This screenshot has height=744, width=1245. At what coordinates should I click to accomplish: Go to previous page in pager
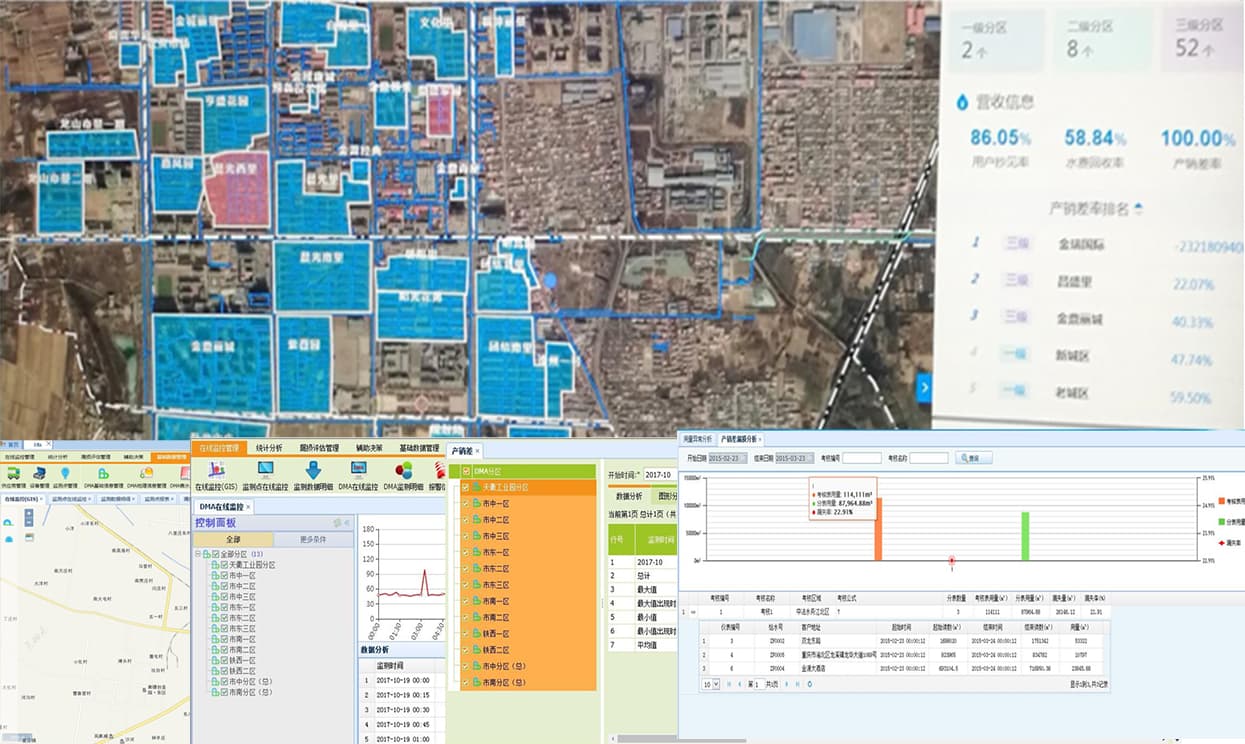pyautogui.click(x=740, y=684)
